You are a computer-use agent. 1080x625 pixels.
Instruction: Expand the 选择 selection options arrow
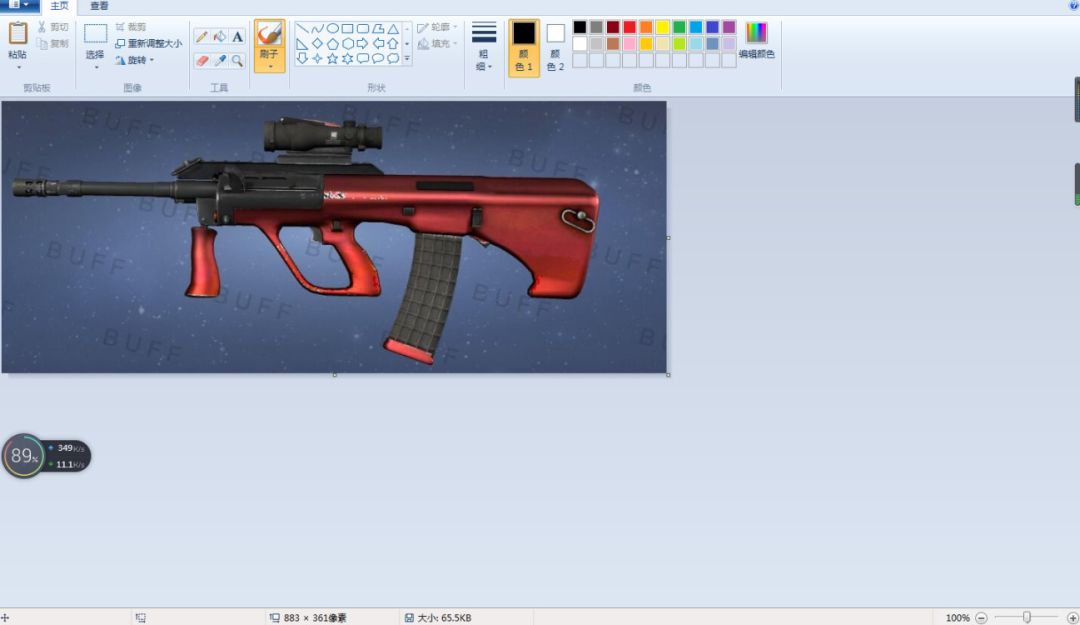click(x=96, y=67)
